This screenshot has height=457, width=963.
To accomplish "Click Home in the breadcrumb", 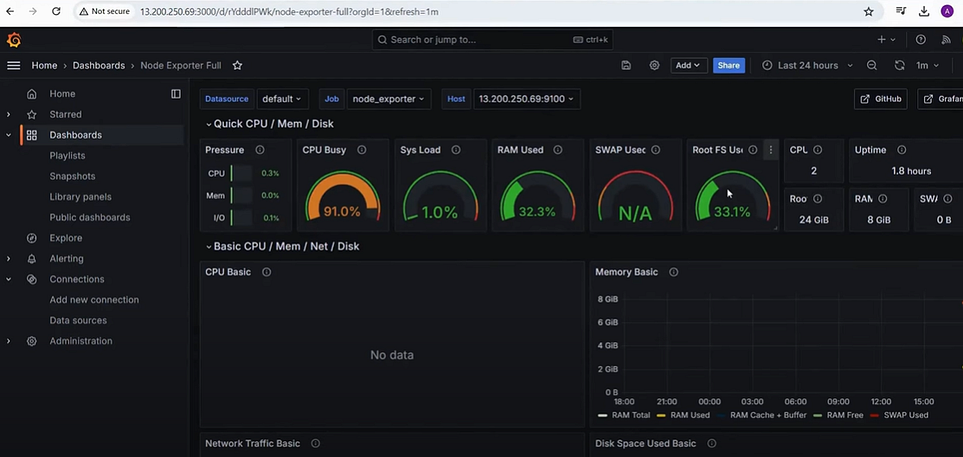I will tap(44, 65).
